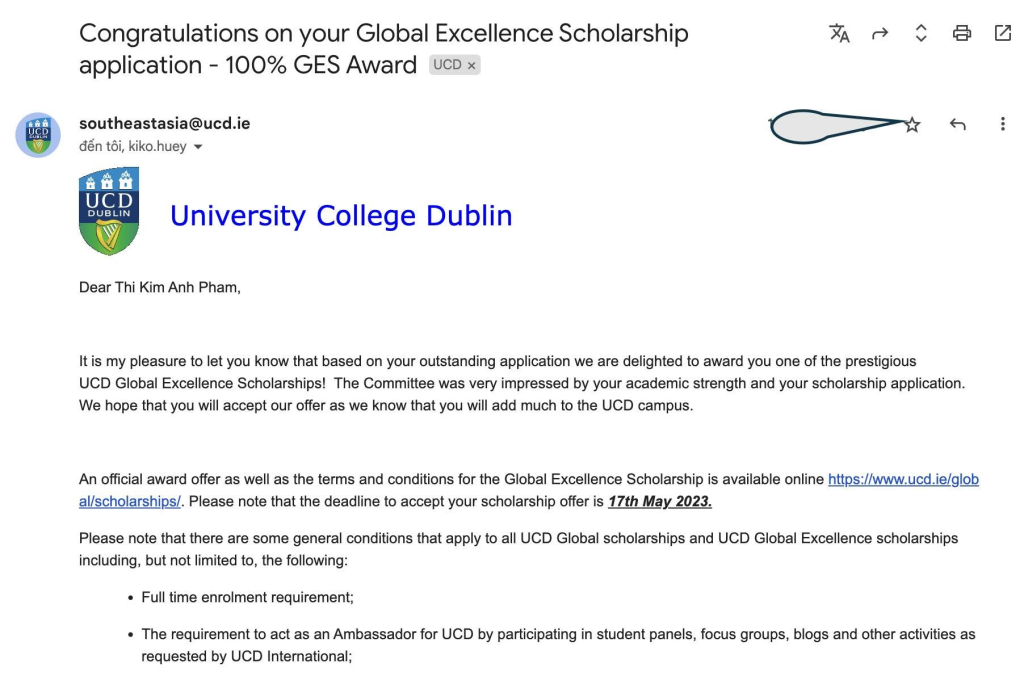Screen dimensions: 1024x680
Task: Open the ucd.ie global scholarships link
Action: [x=529, y=490]
